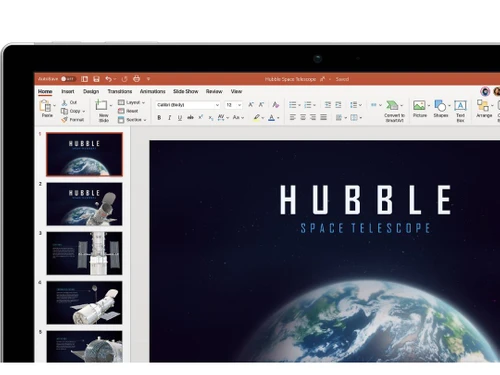The image size is (500, 375).
Task: Switch to the Design tab
Action: pyautogui.click(x=91, y=91)
